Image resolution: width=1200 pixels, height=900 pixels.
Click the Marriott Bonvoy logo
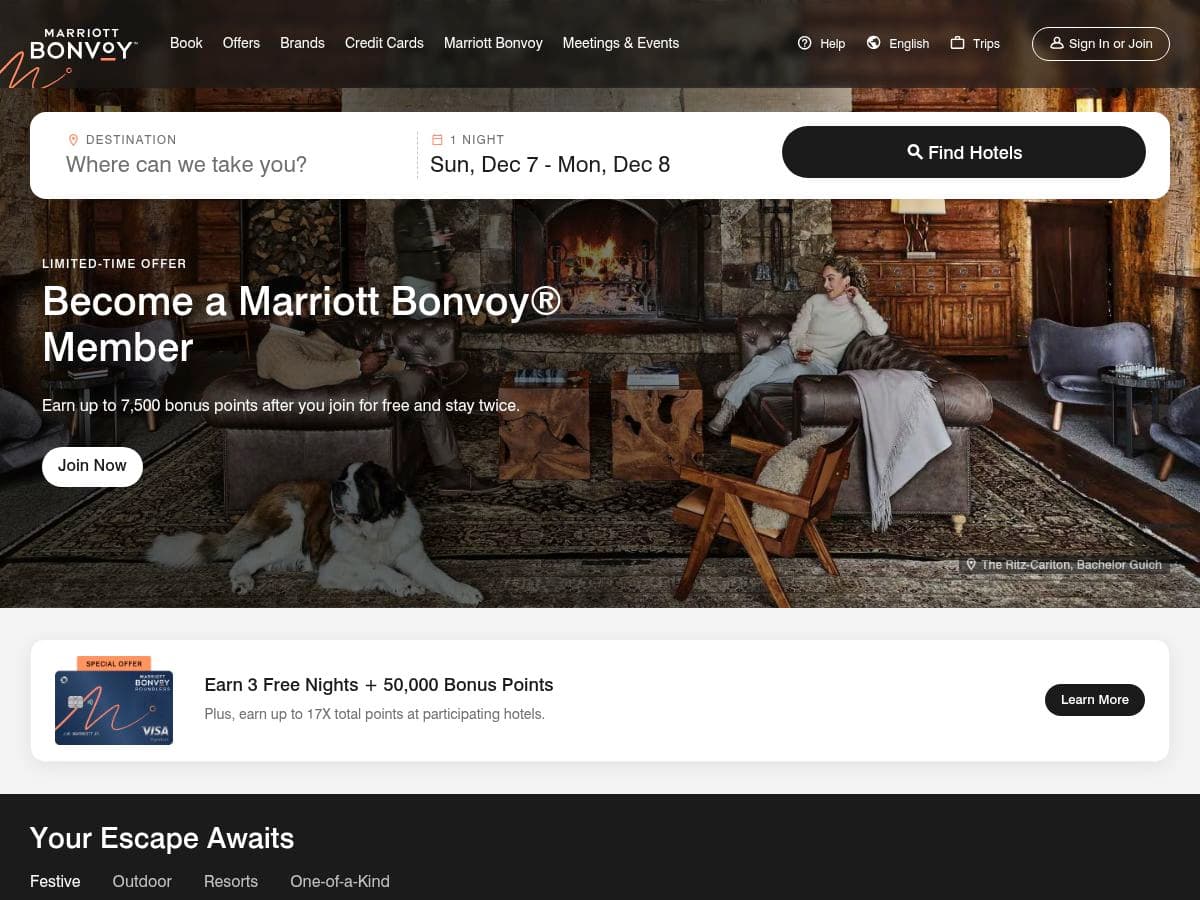[83, 44]
